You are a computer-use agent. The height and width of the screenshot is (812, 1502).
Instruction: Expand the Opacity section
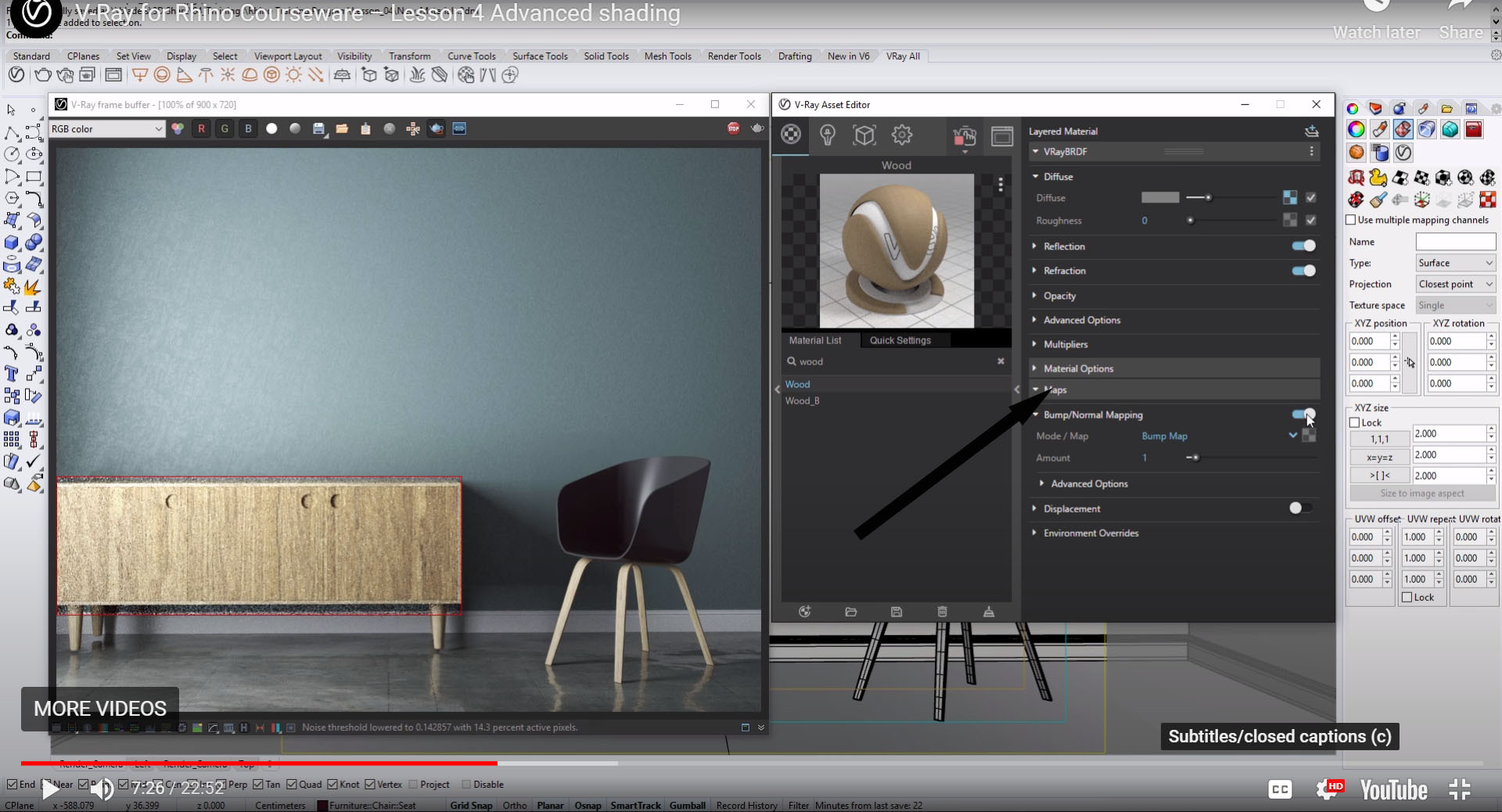[x=1036, y=295]
